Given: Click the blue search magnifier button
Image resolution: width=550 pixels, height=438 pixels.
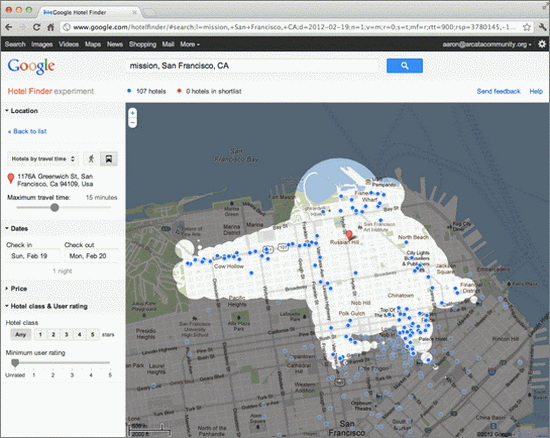Looking at the screenshot, I should (x=404, y=66).
